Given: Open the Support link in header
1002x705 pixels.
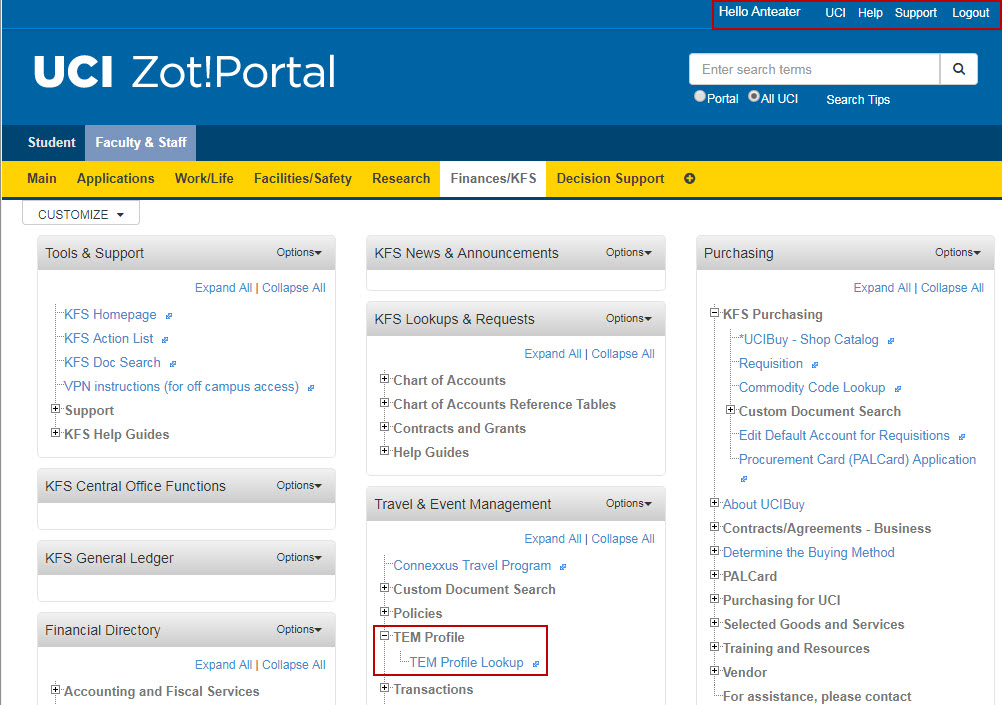Looking at the screenshot, I should pyautogui.click(x=916, y=13).
